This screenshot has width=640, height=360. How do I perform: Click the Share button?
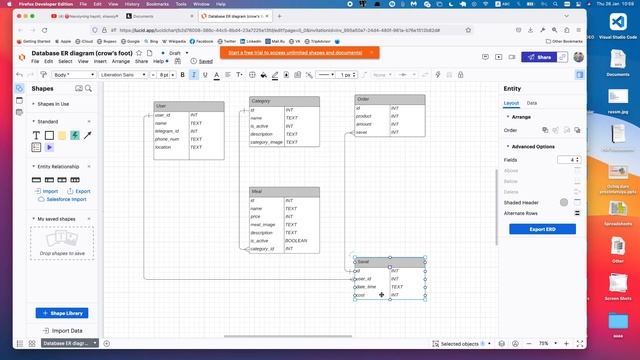[x=539, y=58]
